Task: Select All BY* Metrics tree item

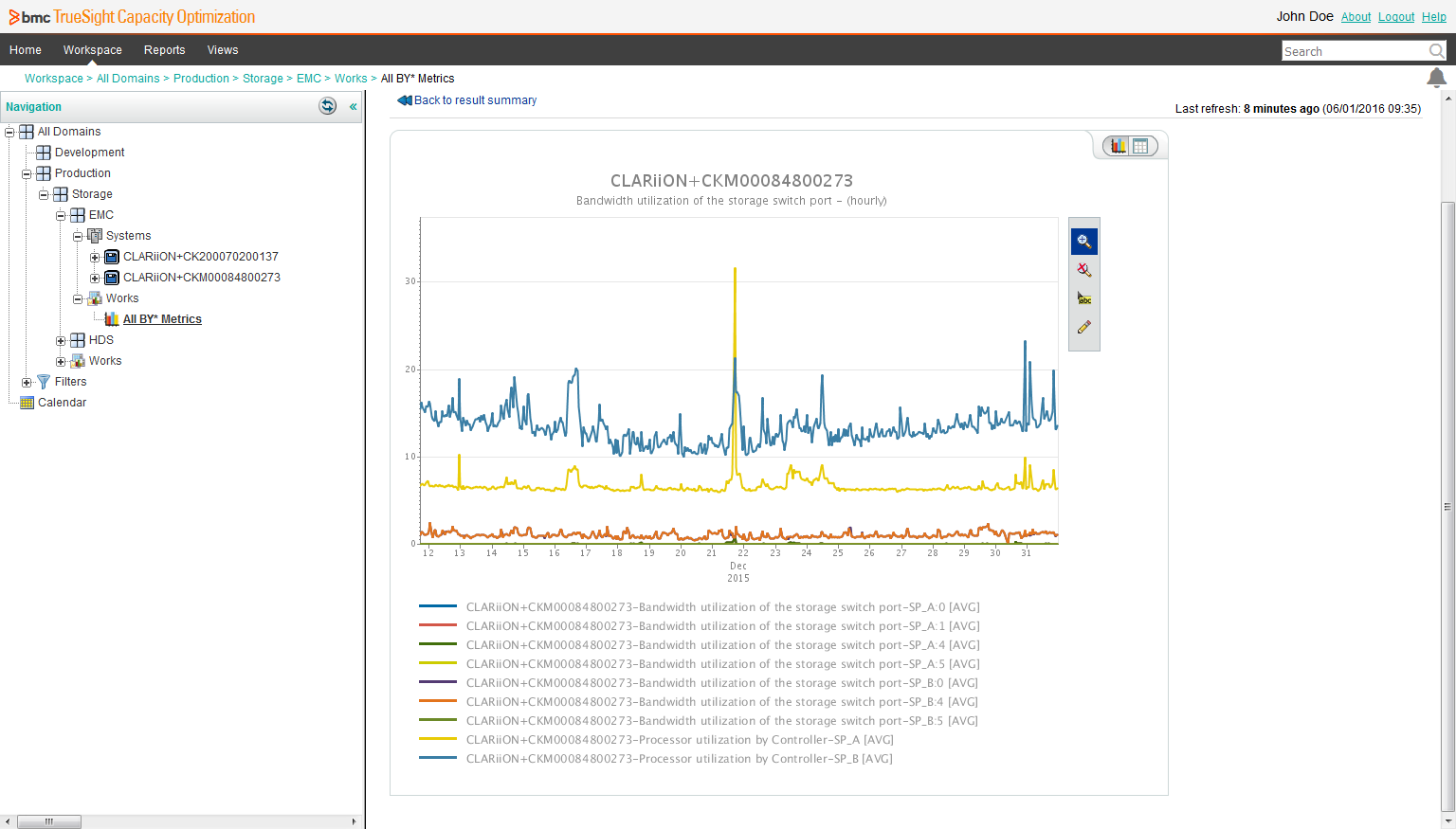Action: (162, 319)
